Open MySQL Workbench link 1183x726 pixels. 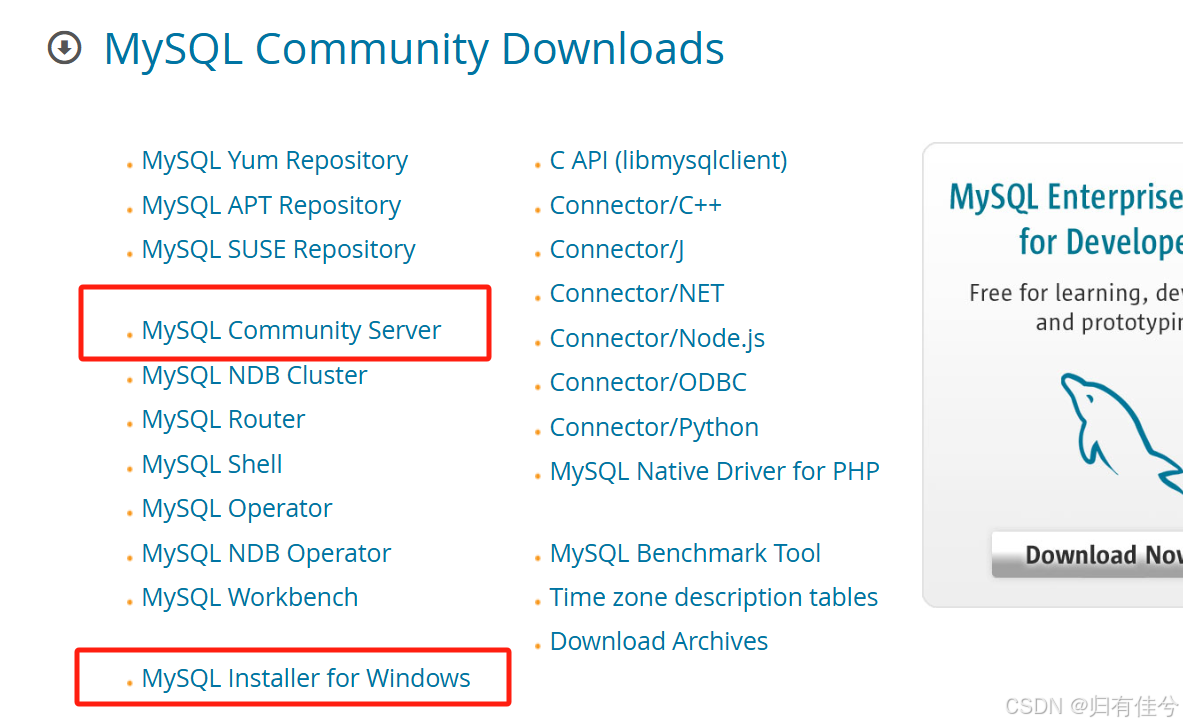click(x=250, y=598)
